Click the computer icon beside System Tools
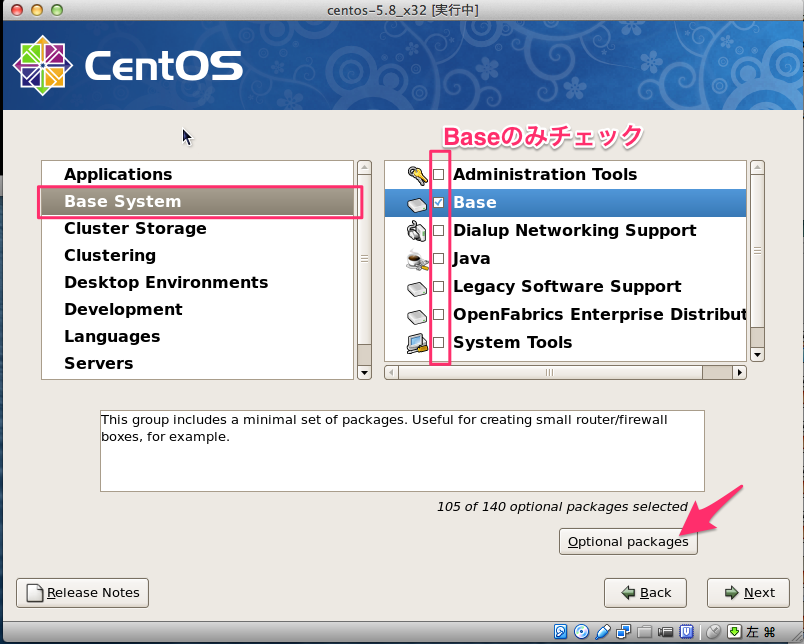 417,343
